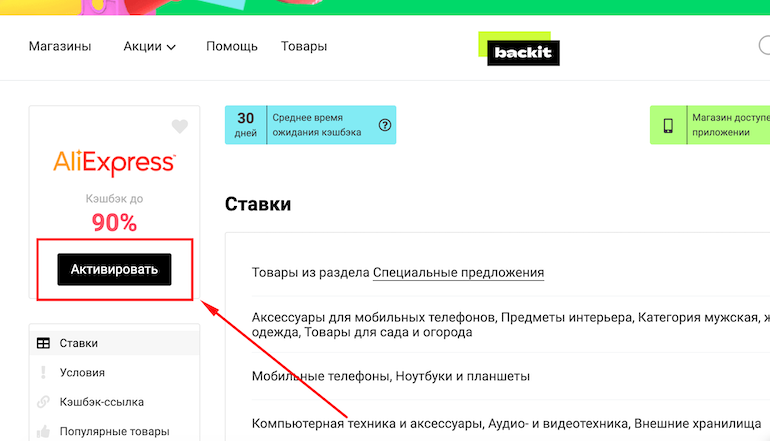Screen dimensions: 770x441
Task: Open the Специальные предложения link
Action: click(x=458, y=273)
